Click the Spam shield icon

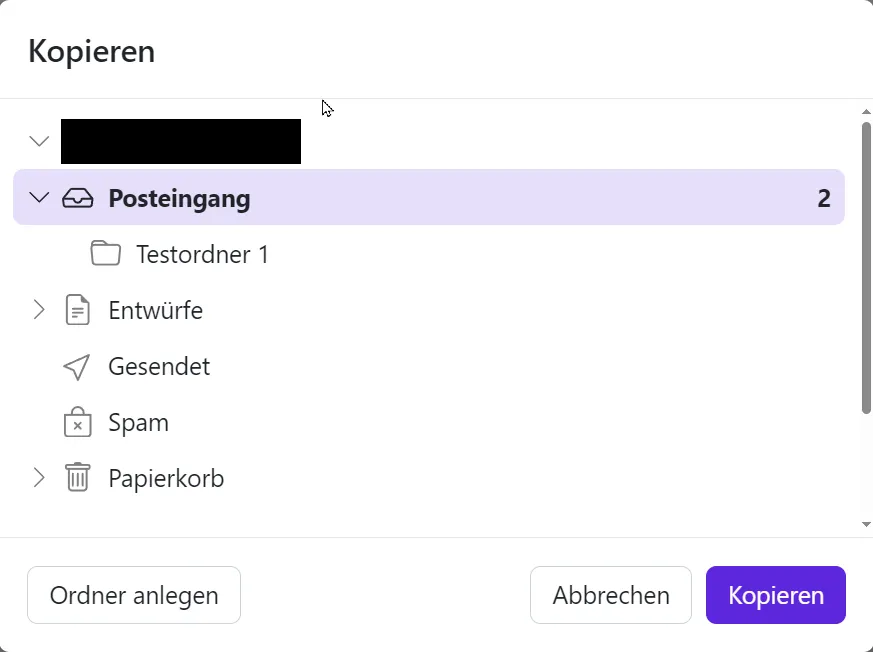77,422
